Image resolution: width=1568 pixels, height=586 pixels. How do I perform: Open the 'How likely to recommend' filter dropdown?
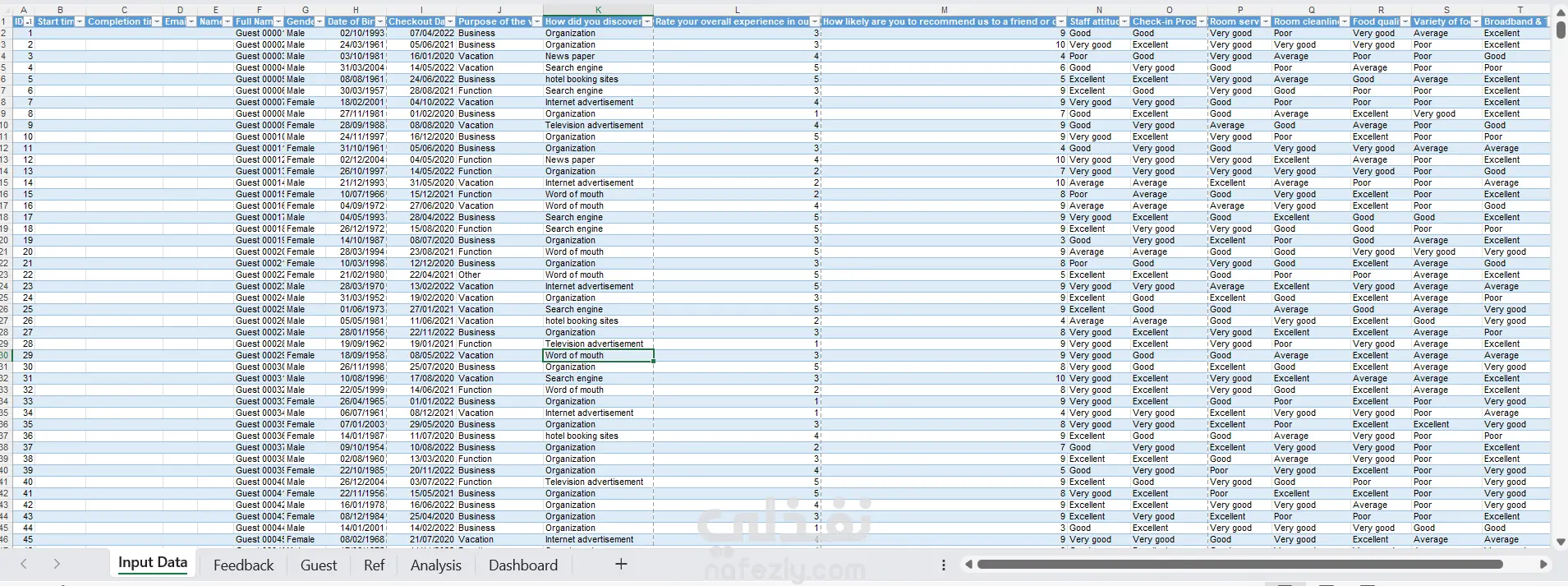click(1061, 21)
